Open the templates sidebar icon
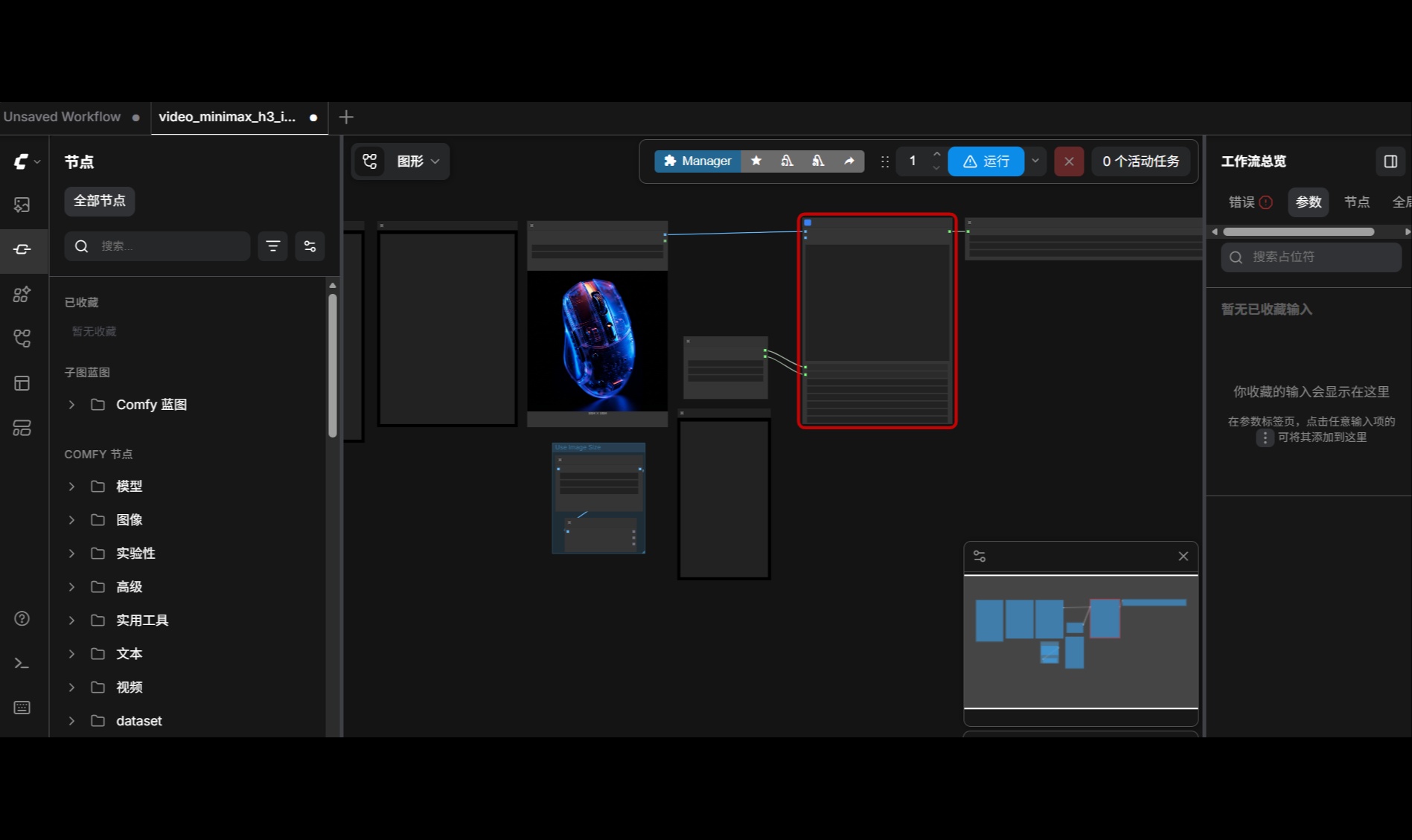Image resolution: width=1412 pixels, height=840 pixels. (22, 383)
